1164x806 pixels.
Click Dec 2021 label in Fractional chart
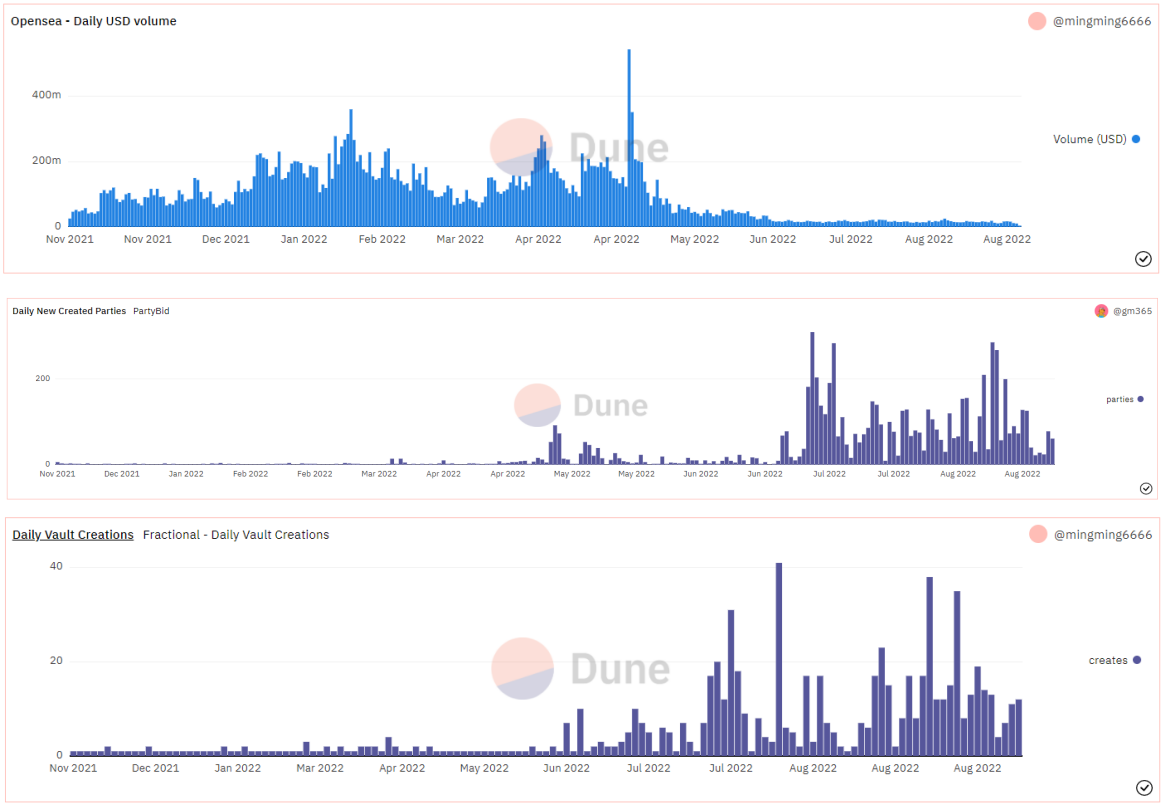coord(156,768)
